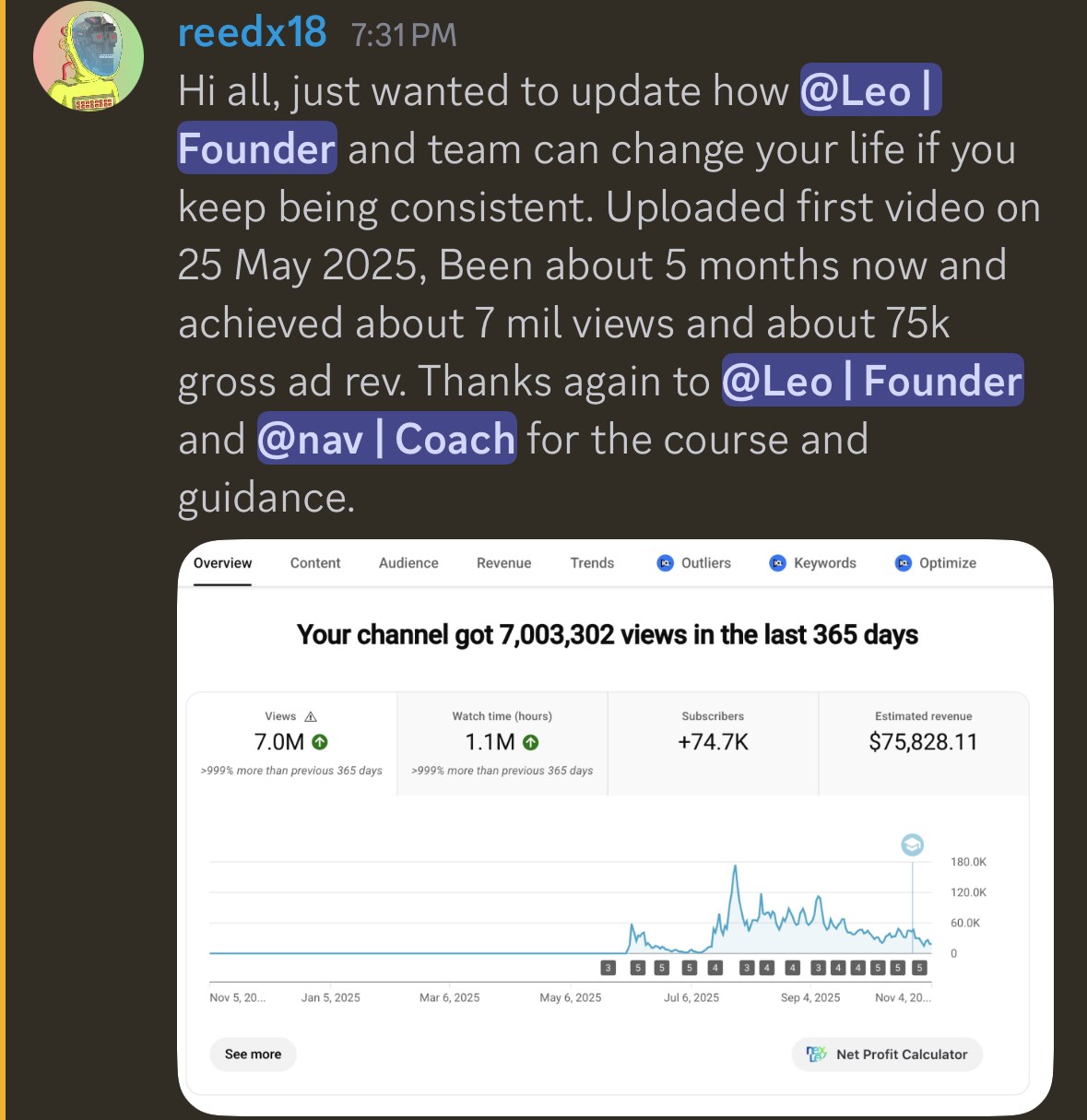Click the See more button
The height and width of the screenshot is (1120, 1087).
pyautogui.click(x=253, y=1055)
